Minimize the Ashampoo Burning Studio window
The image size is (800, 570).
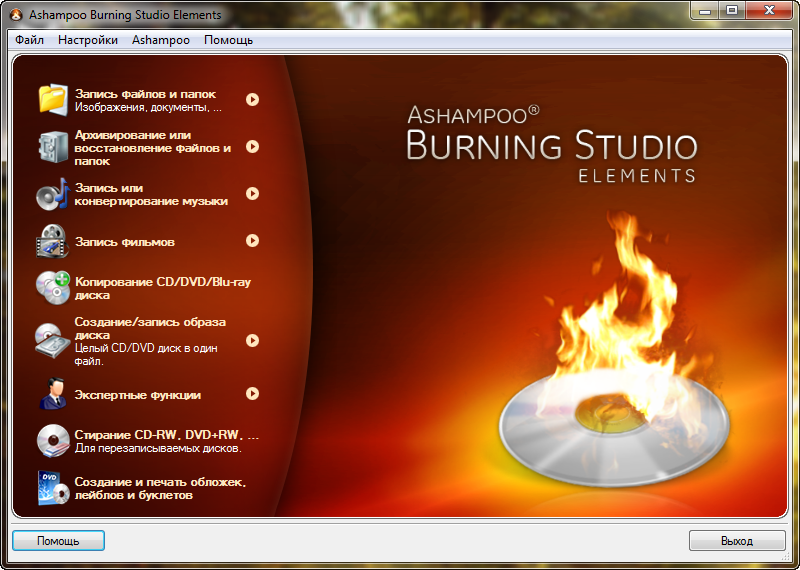coord(705,10)
